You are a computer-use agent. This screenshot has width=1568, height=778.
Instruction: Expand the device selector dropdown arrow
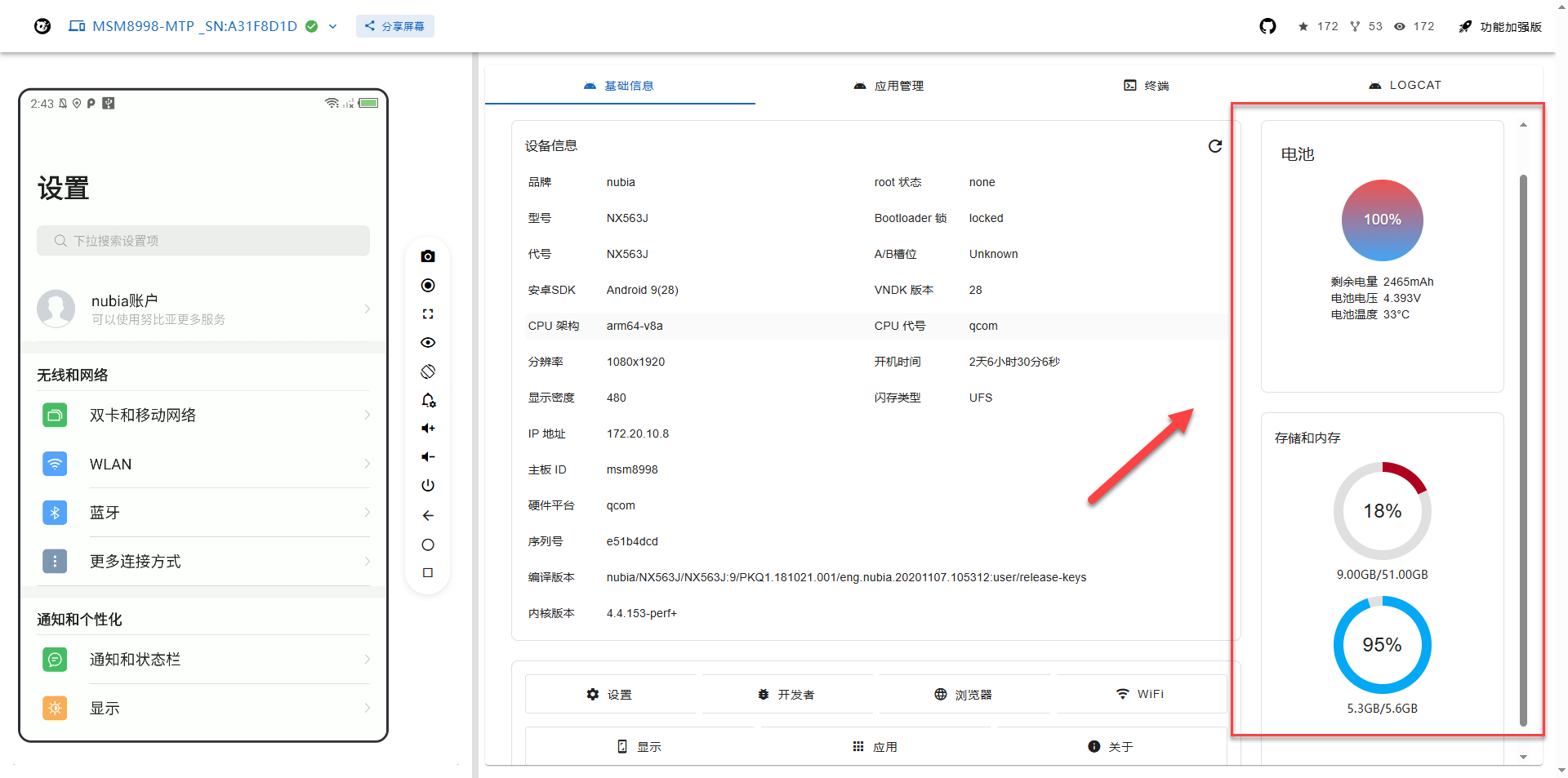[x=333, y=26]
